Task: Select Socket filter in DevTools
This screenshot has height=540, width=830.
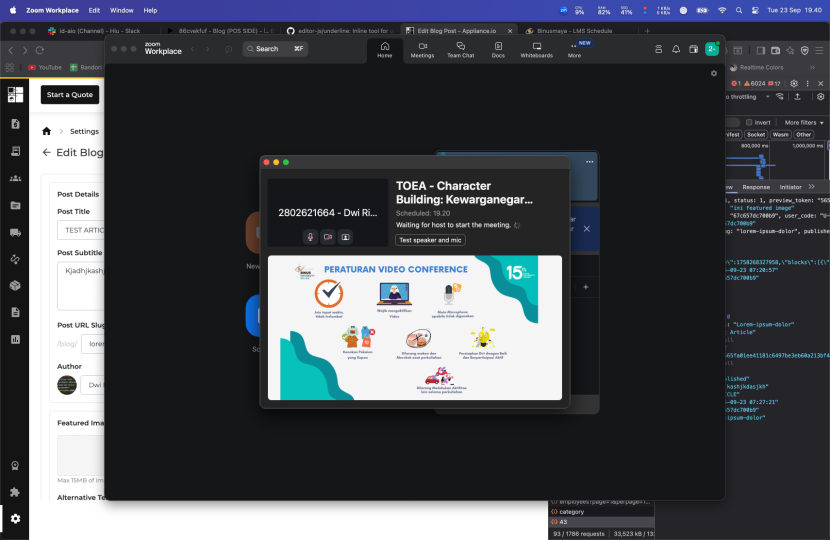Action: coord(756,134)
